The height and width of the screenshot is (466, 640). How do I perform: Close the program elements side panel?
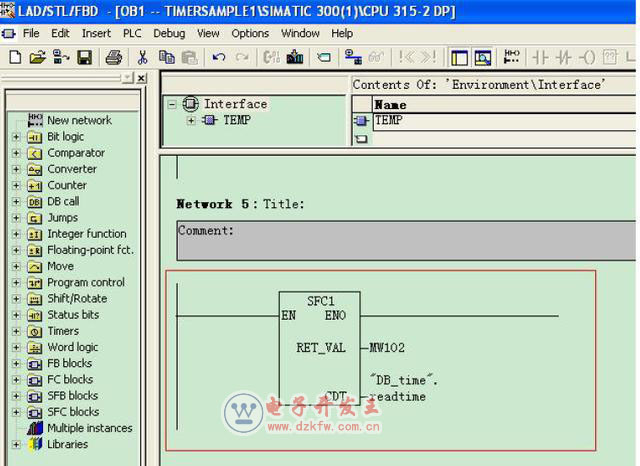click(141, 78)
